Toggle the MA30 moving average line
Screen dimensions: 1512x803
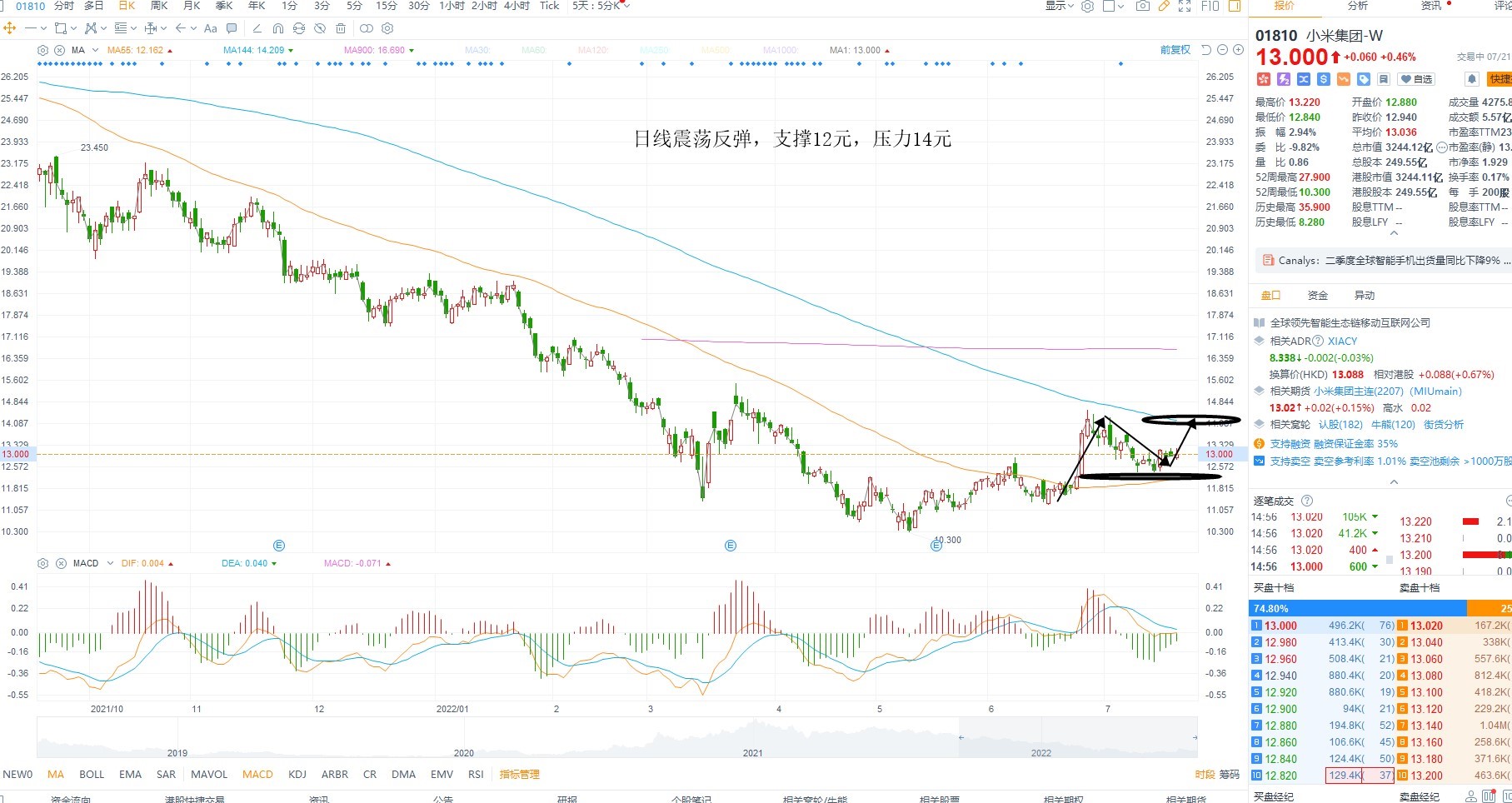(x=477, y=50)
